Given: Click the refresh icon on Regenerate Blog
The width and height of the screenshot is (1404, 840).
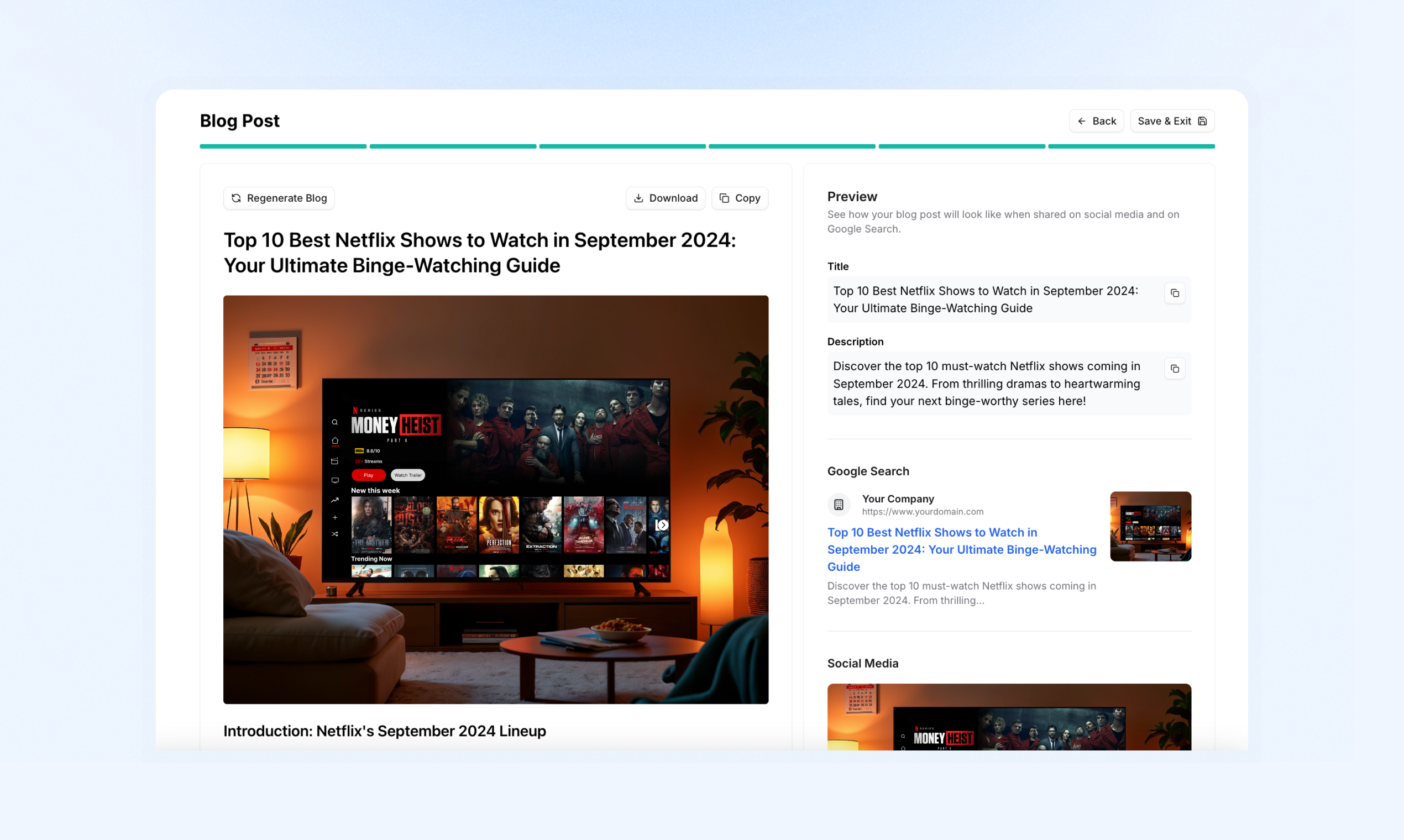Looking at the screenshot, I should click(x=236, y=198).
